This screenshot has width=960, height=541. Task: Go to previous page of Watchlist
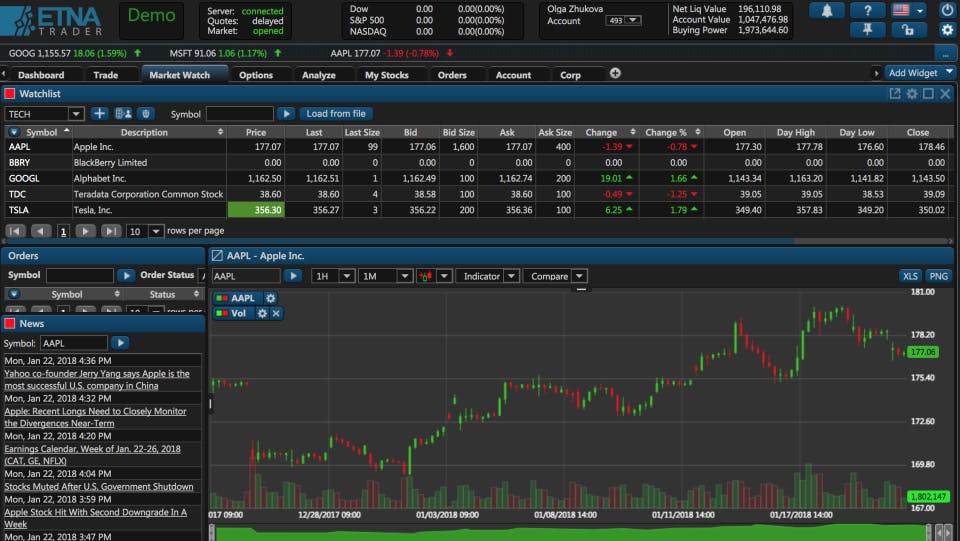pos(41,231)
